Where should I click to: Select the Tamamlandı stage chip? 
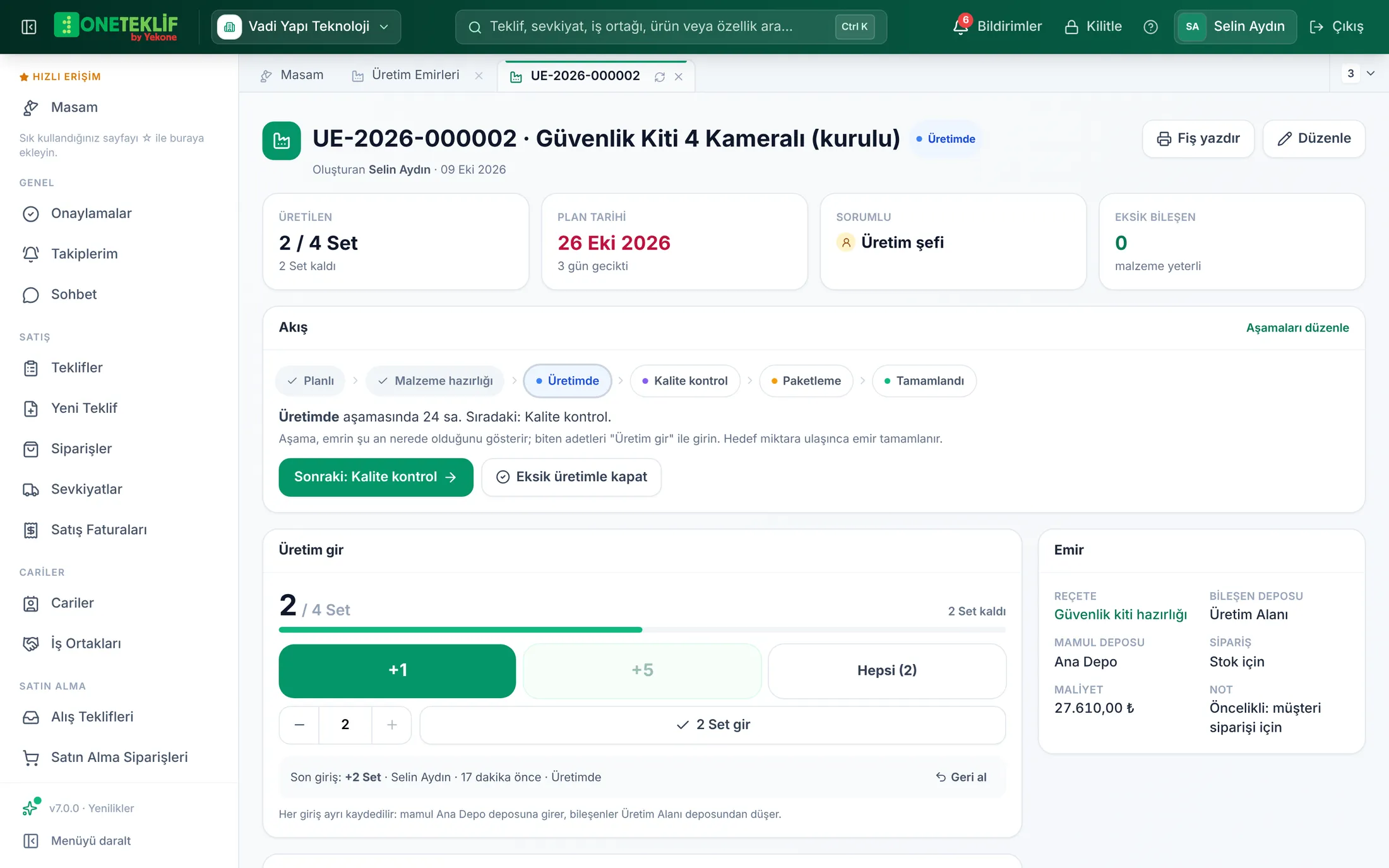click(924, 381)
